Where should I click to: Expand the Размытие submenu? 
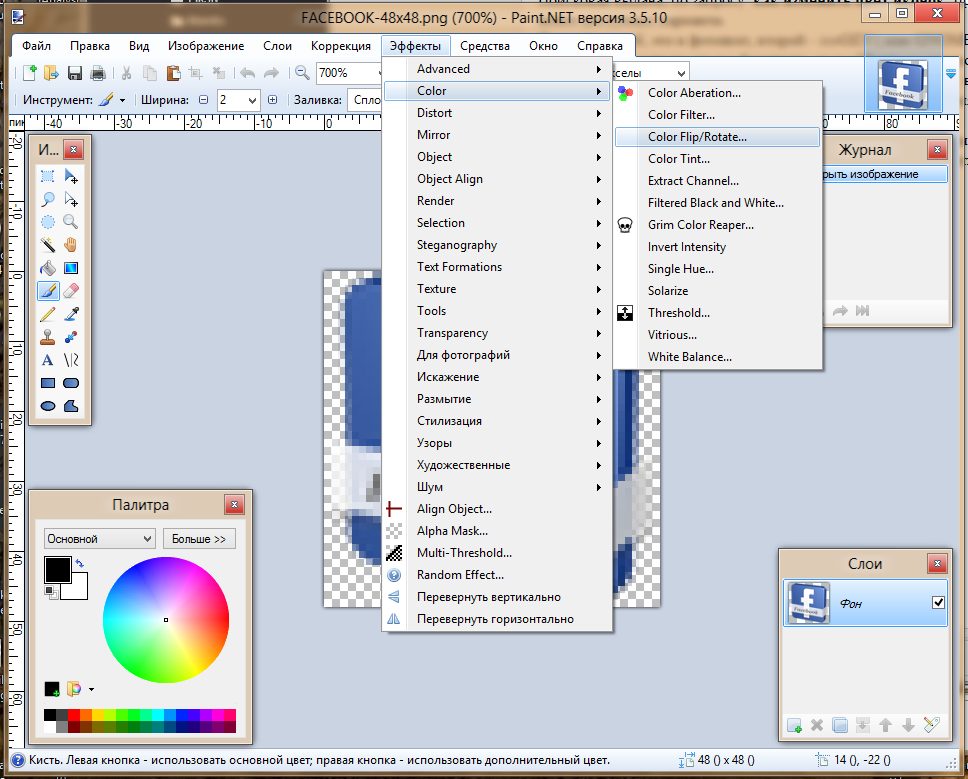coord(496,399)
